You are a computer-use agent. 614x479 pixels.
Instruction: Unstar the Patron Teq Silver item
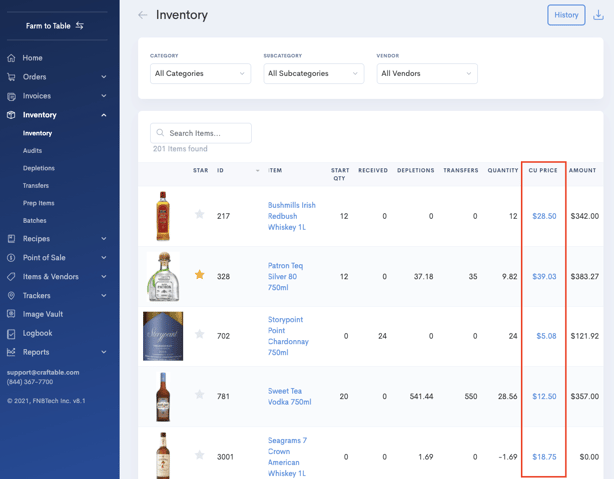[x=199, y=275]
